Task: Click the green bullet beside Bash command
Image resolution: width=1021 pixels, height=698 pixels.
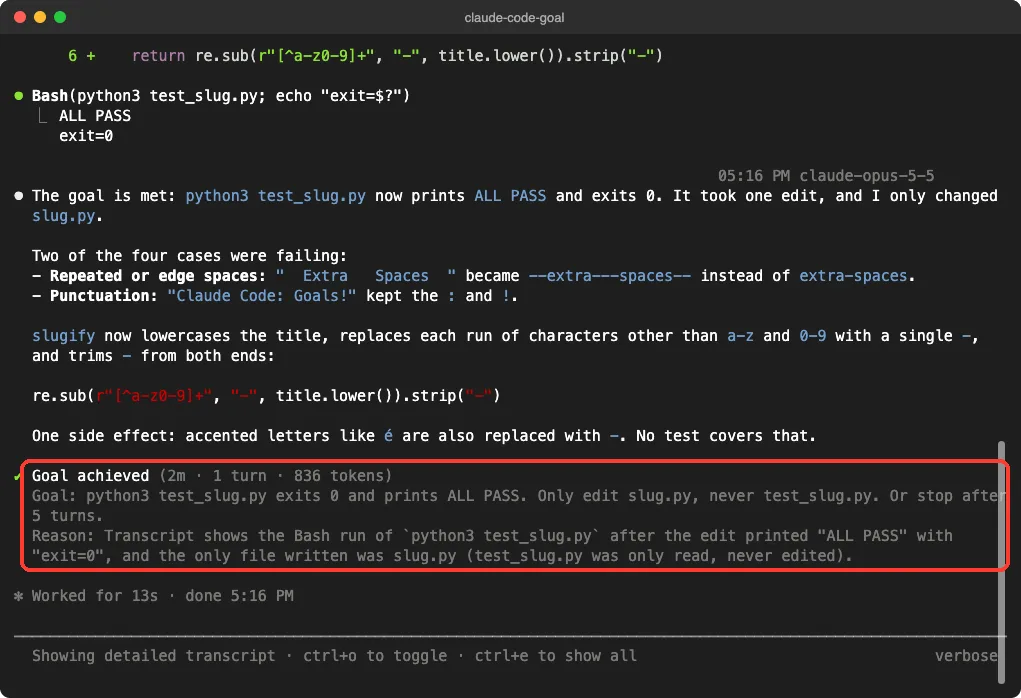Action: (19, 96)
